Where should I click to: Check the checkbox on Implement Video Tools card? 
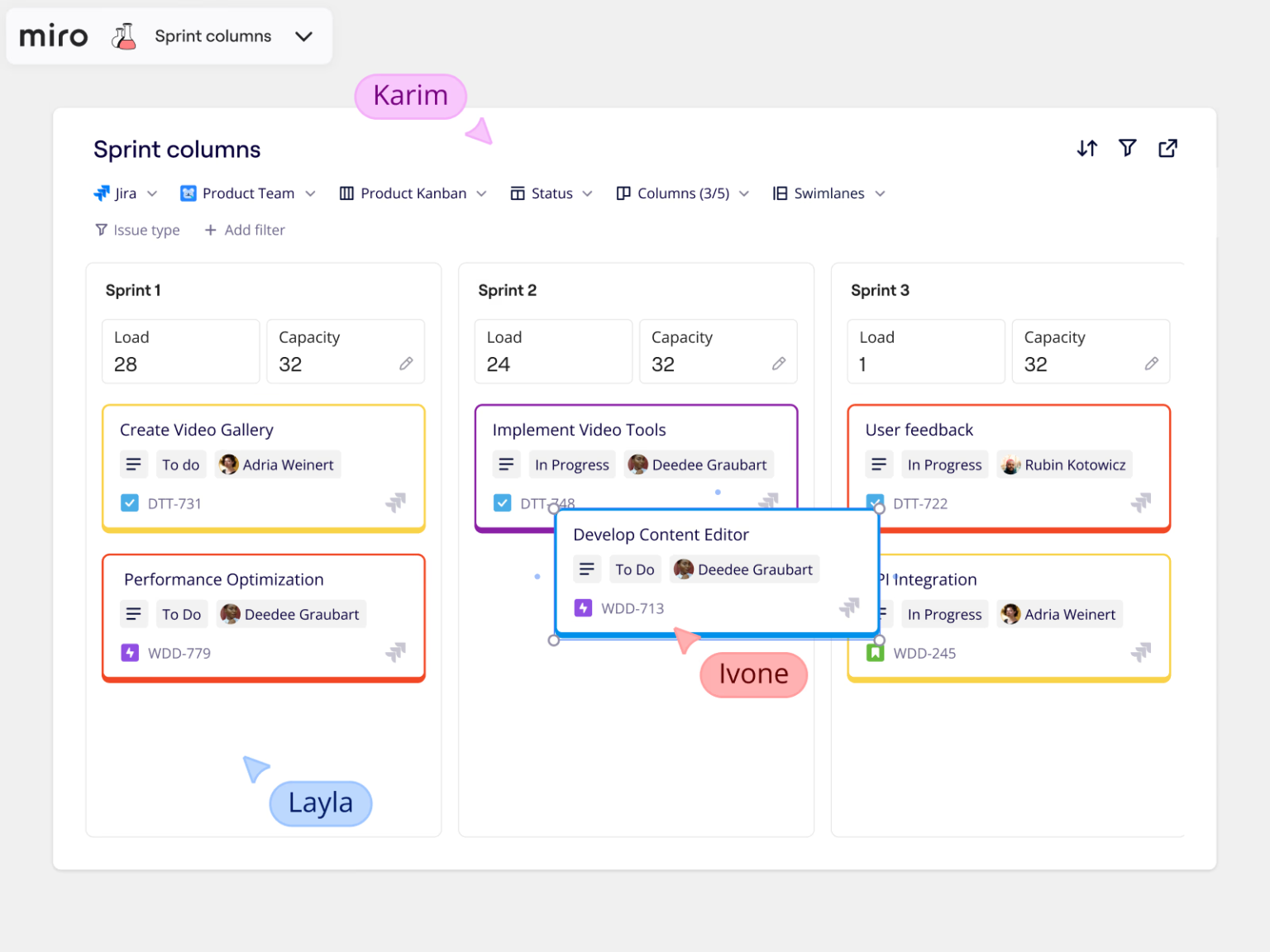503,502
